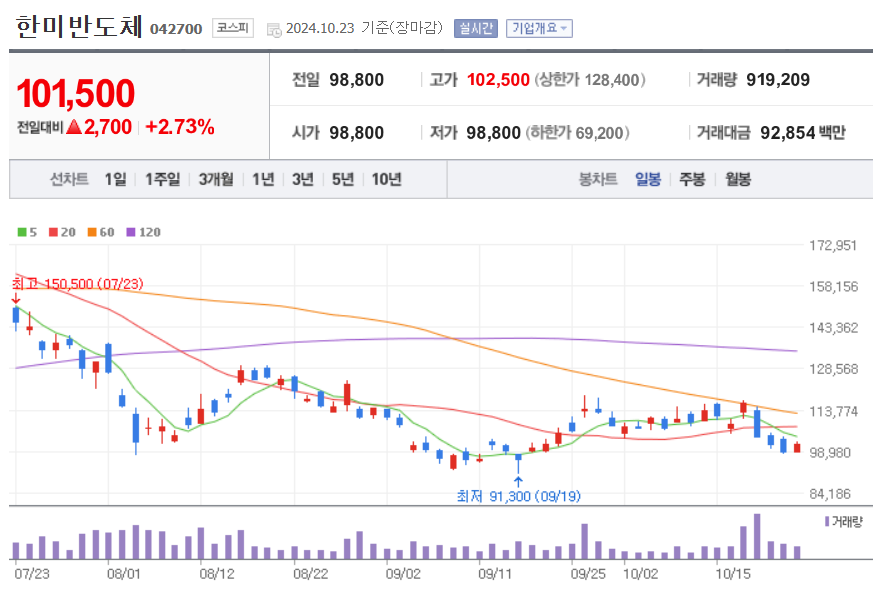The width and height of the screenshot is (873, 602).
Task: Click the 08/01 date axis label
Action: (124, 574)
